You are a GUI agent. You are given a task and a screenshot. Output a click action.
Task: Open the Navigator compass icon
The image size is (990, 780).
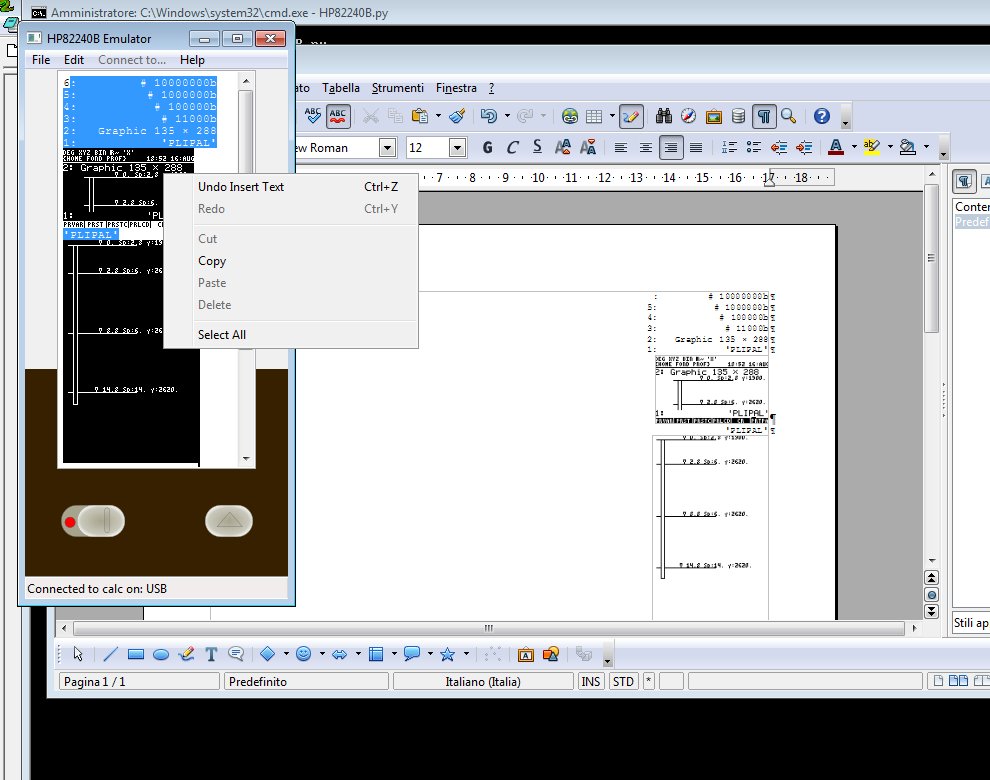coord(688,116)
